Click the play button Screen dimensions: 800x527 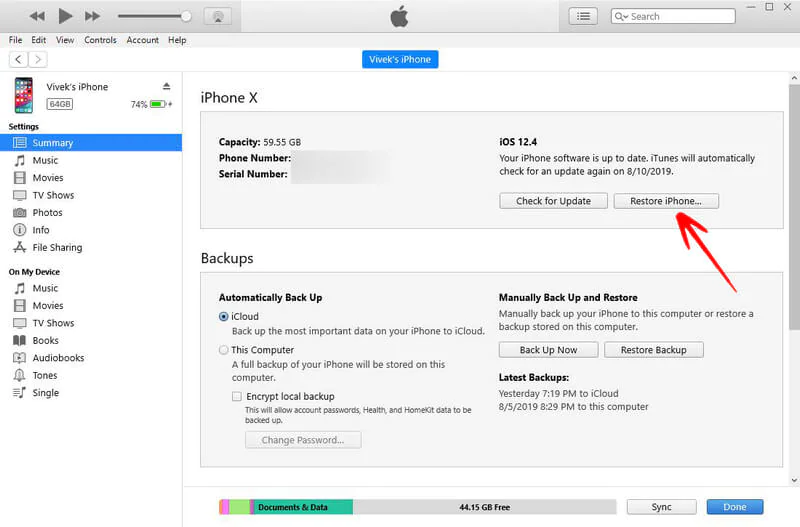pyautogui.click(x=65, y=16)
